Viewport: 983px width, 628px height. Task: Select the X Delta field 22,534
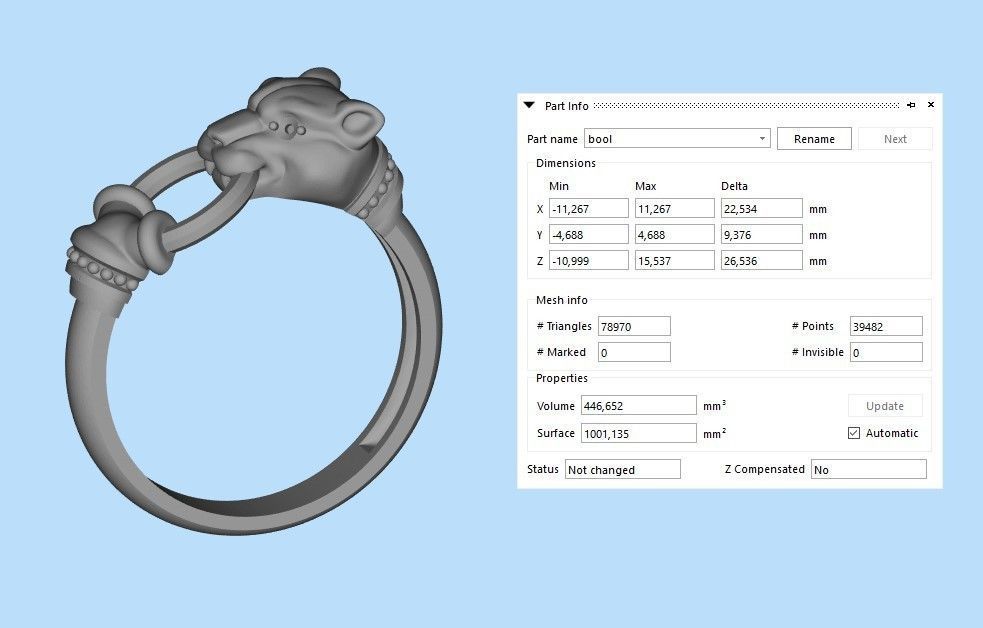tap(761, 209)
